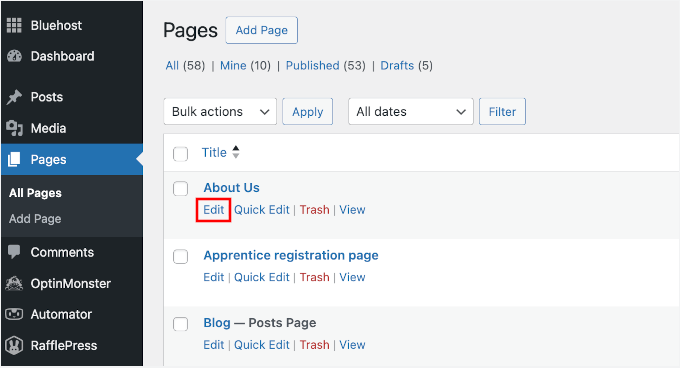Click the Apply button

coord(307,112)
